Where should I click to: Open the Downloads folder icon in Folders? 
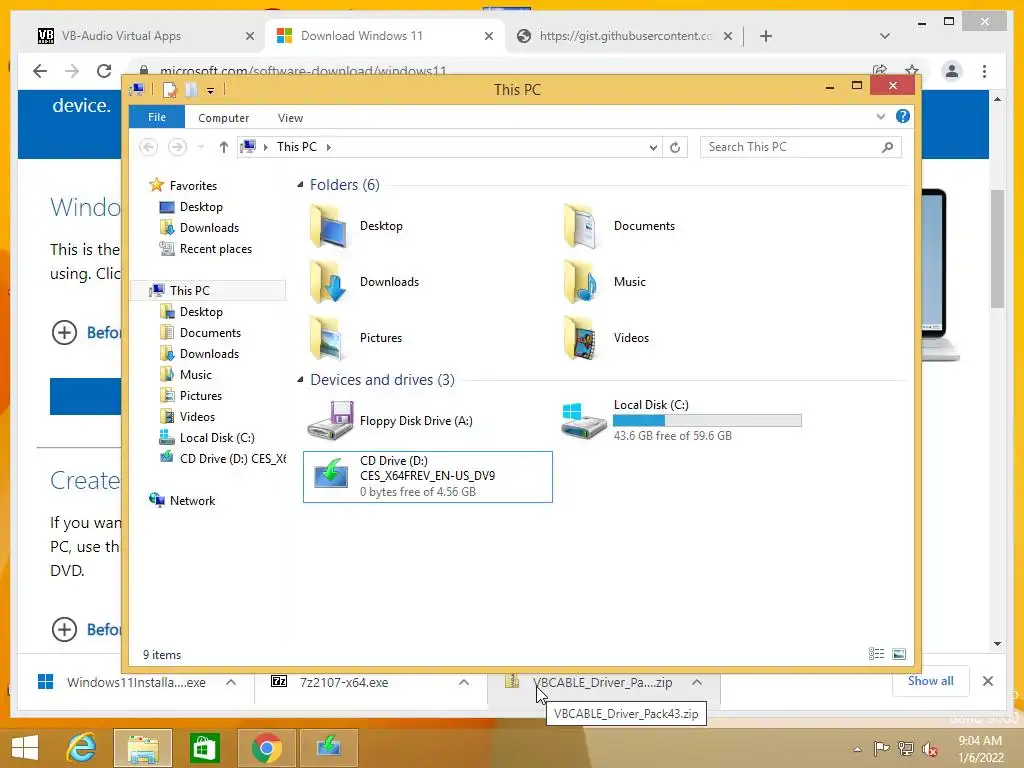[x=328, y=282]
